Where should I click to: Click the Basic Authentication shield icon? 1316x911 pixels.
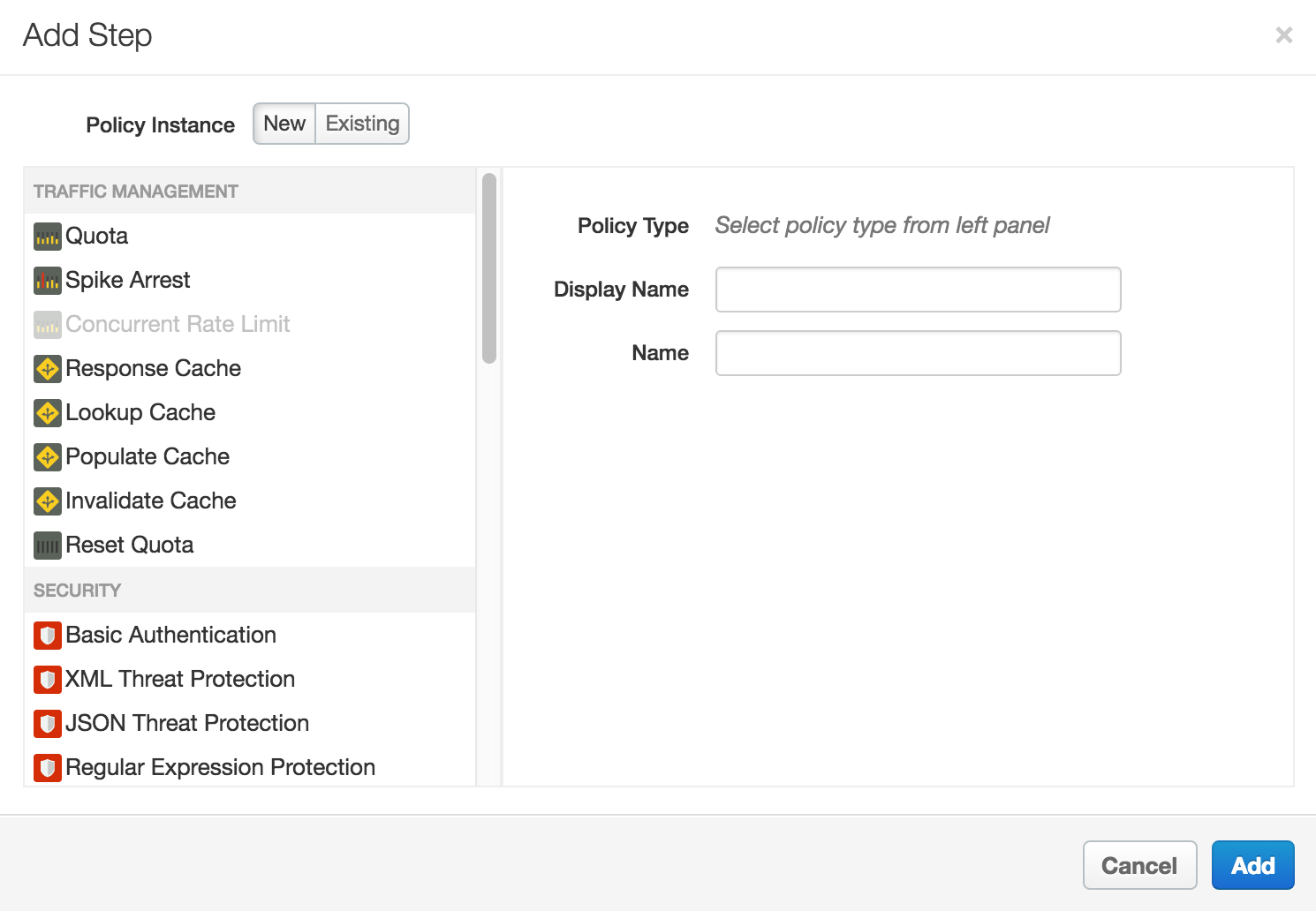pos(47,636)
